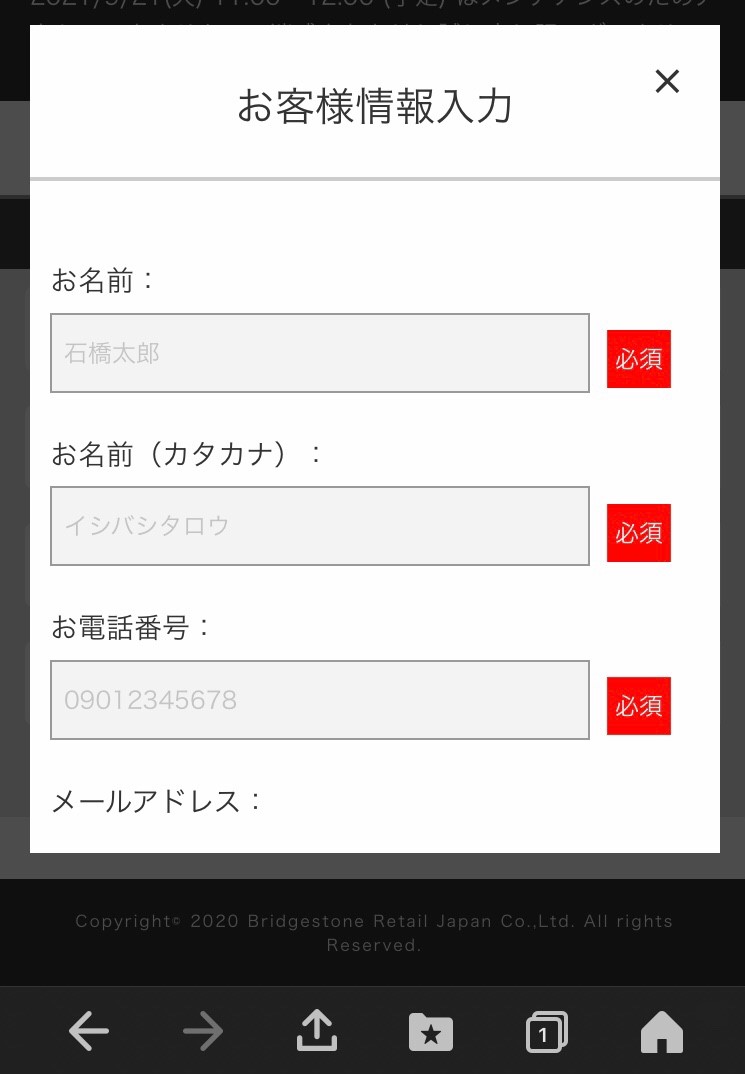The height and width of the screenshot is (1074, 745).
Task: Tap the browser forward arrow
Action: 203,1031
